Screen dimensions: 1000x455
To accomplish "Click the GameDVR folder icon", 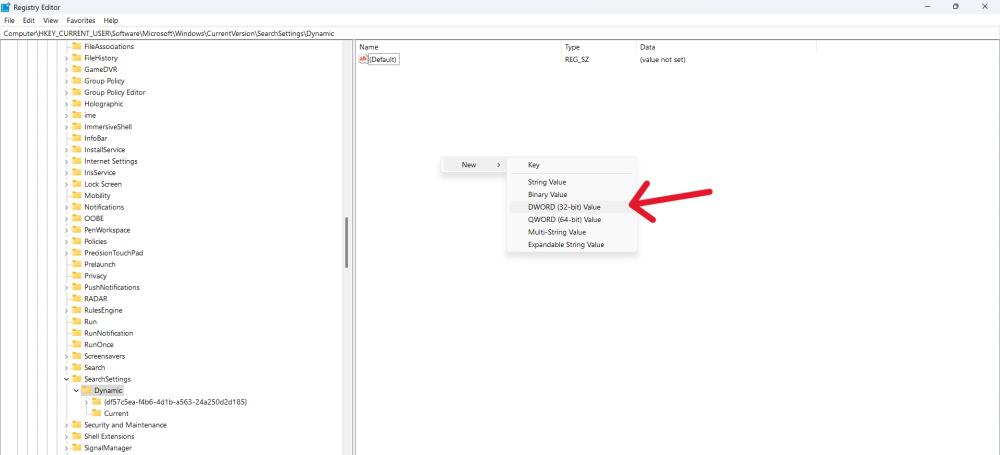I will tap(77, 70).
